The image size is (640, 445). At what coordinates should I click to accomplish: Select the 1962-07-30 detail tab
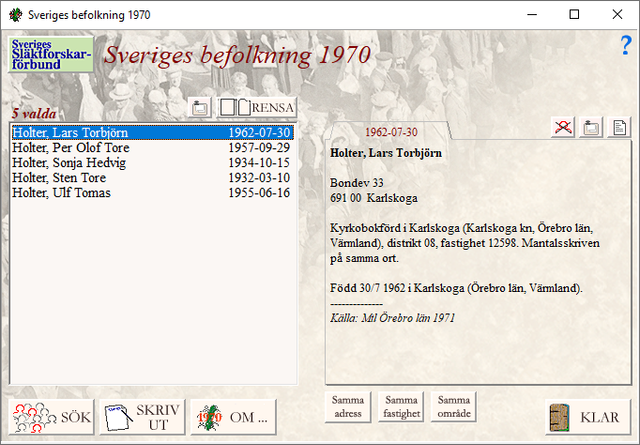[x=391, y=132]
